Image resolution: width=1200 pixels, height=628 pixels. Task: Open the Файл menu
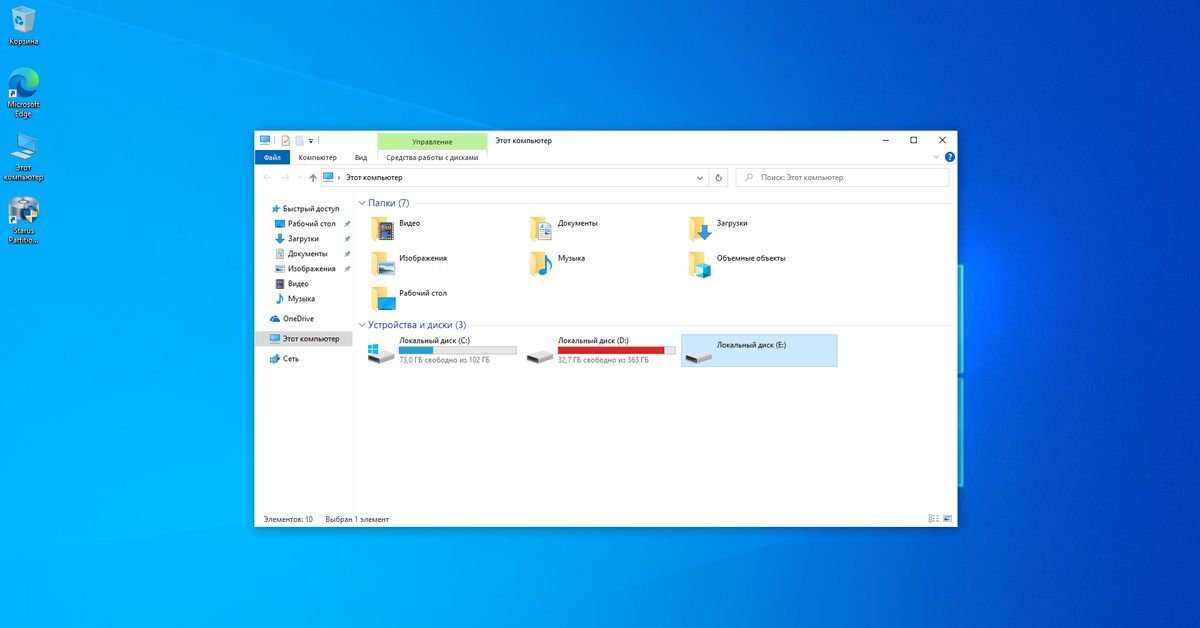[x=272, y=157]
